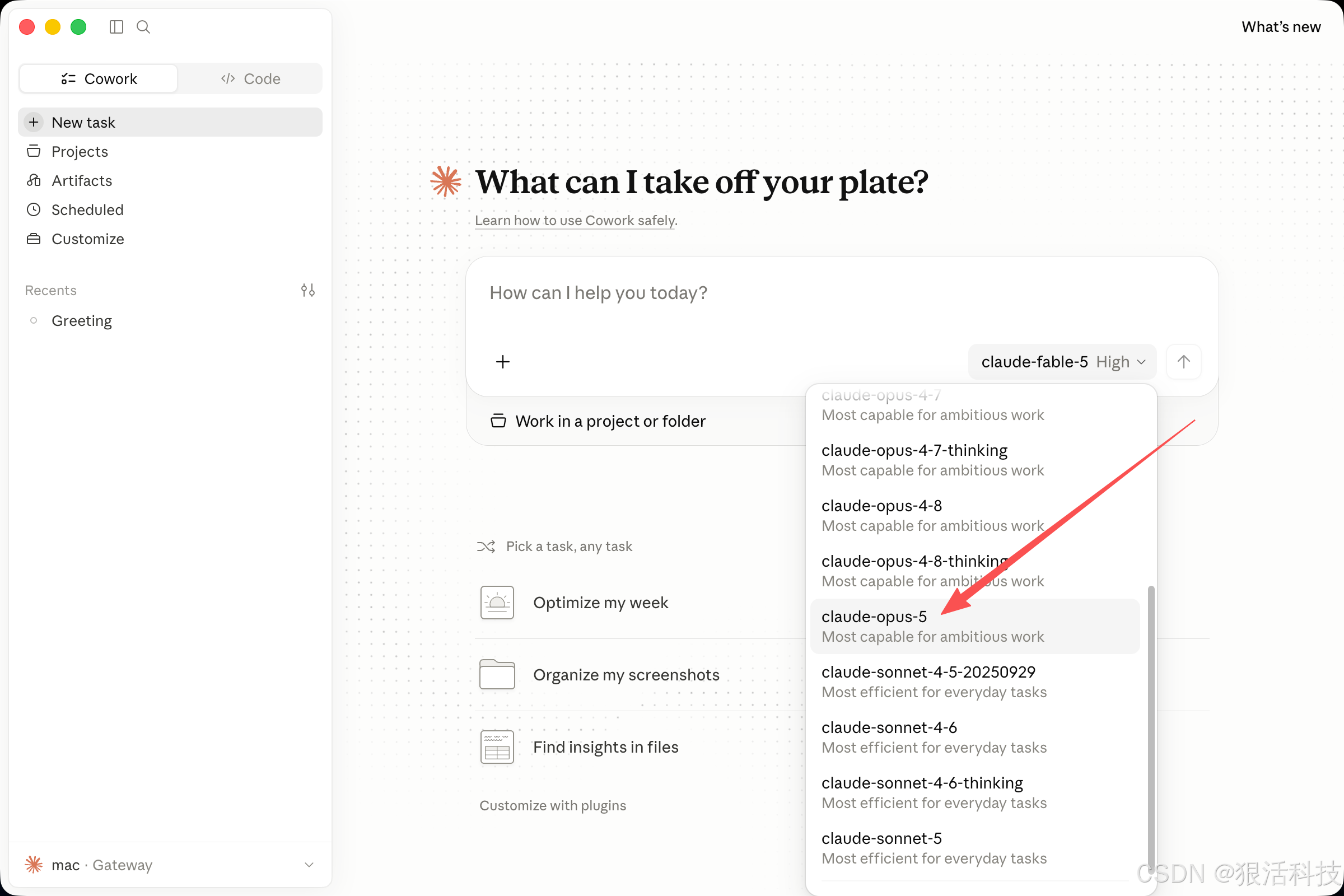Click the folder icon beside Work in a project
1344x896 pixels.
pyautogui.click(x=498, y=421)
